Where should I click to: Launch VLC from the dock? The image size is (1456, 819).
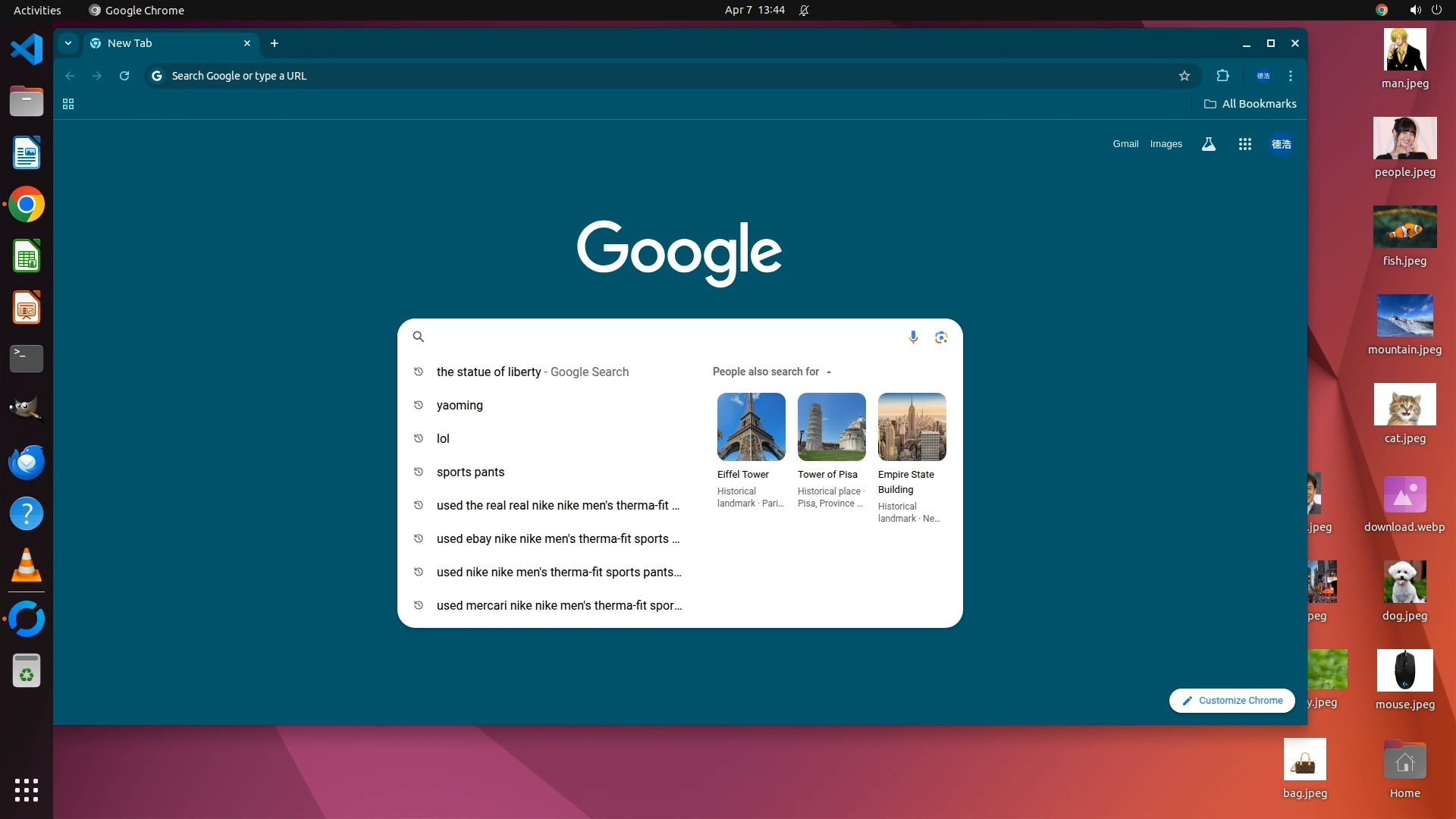point(27,566)
